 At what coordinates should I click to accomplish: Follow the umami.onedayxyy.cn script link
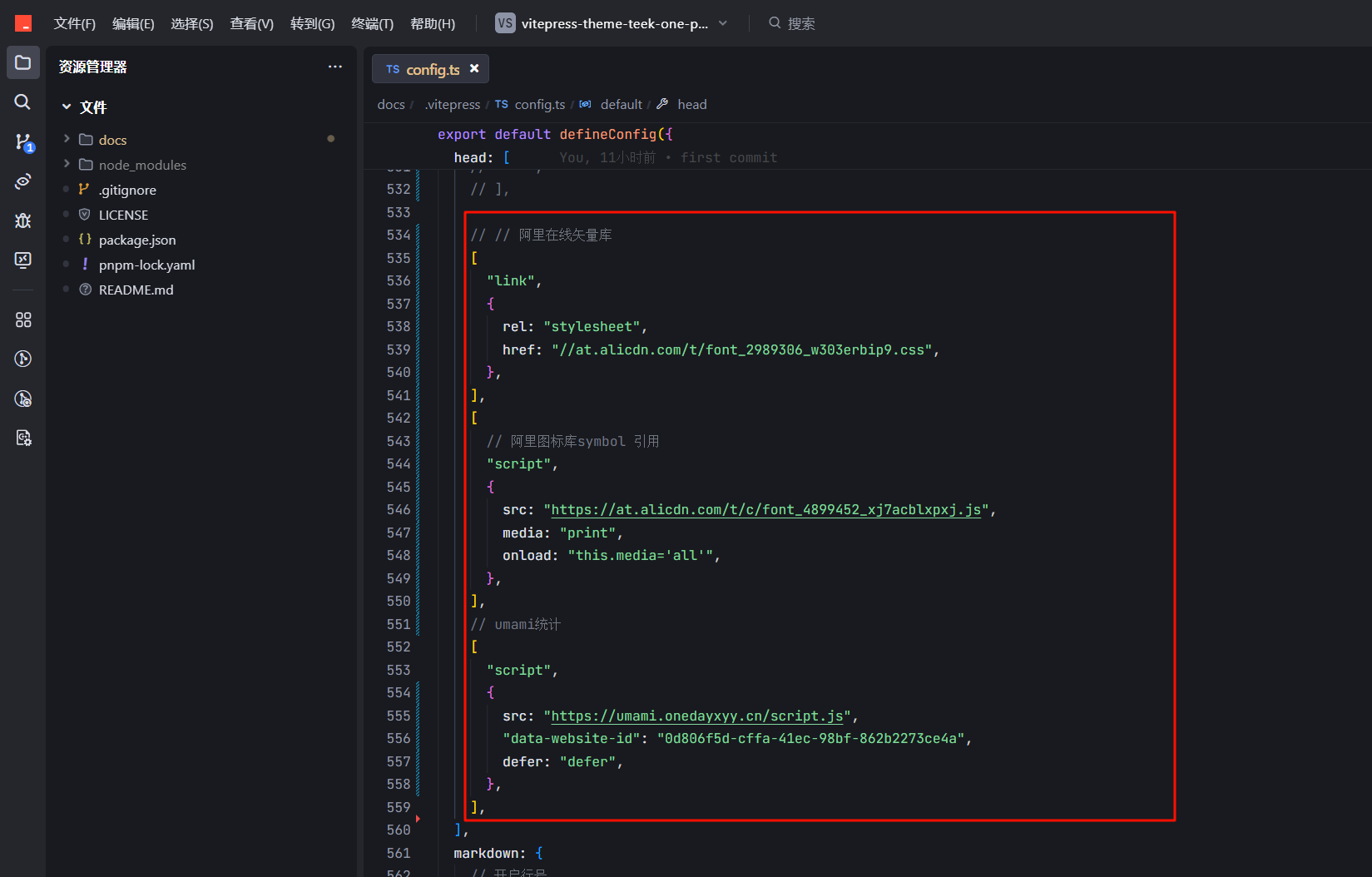tap(697, 716)
